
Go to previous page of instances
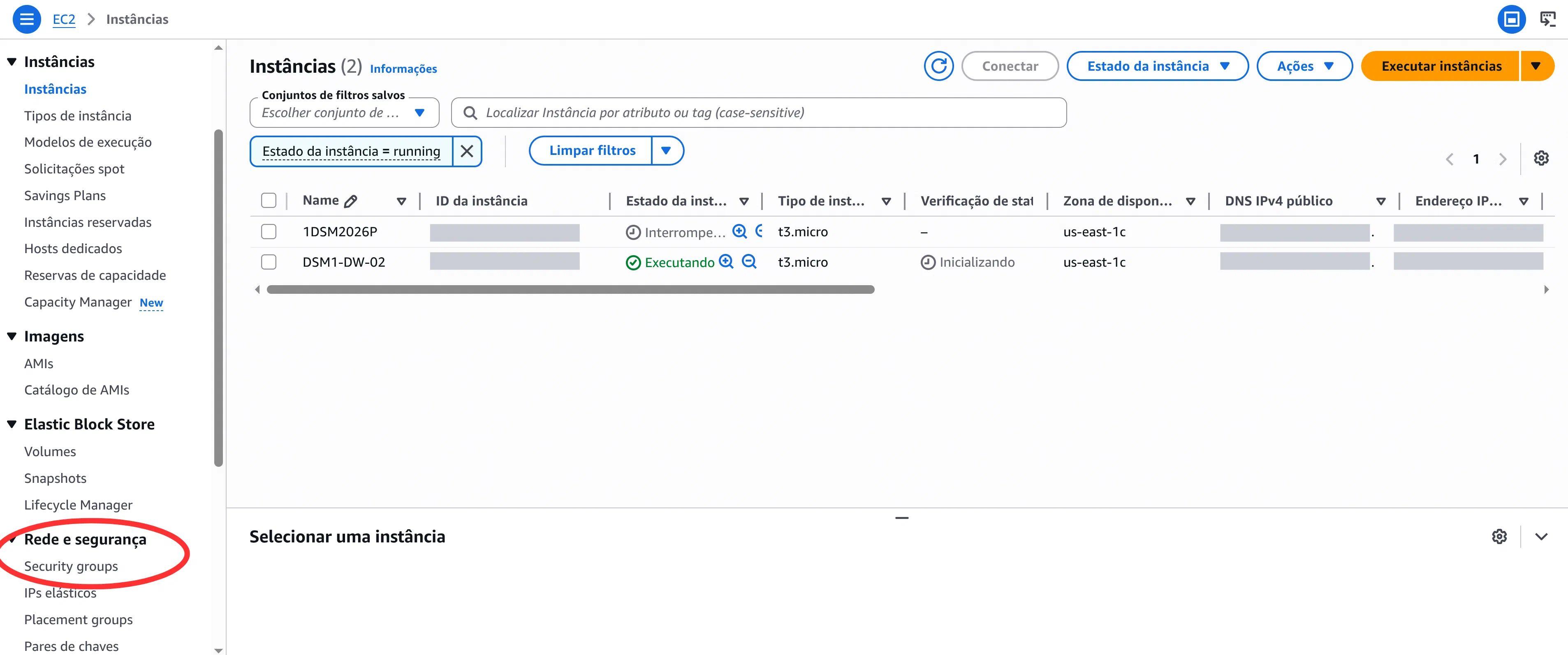point(1449,159)
